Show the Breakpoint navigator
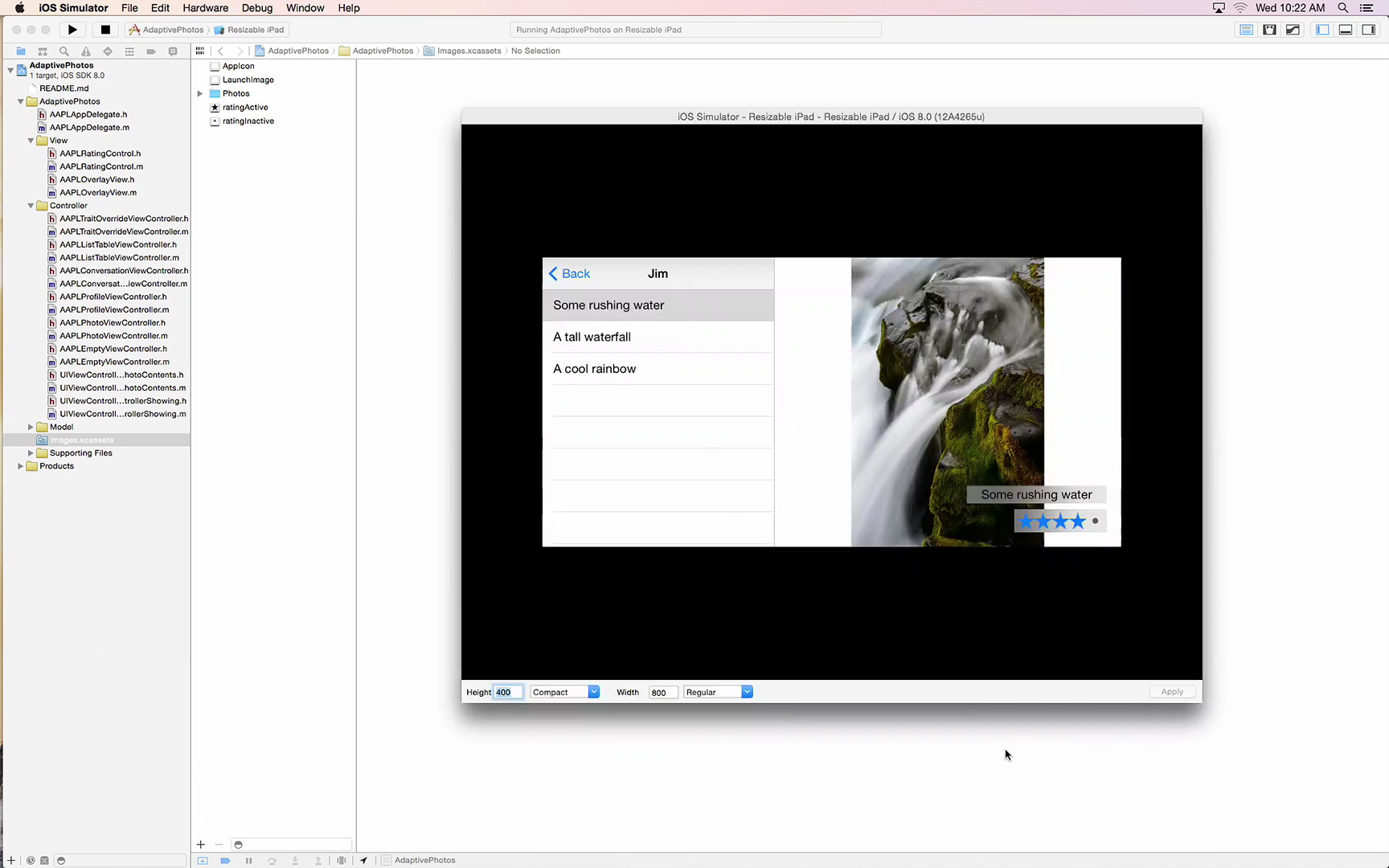Screen dimensions: 1389x868 (151, 51)
